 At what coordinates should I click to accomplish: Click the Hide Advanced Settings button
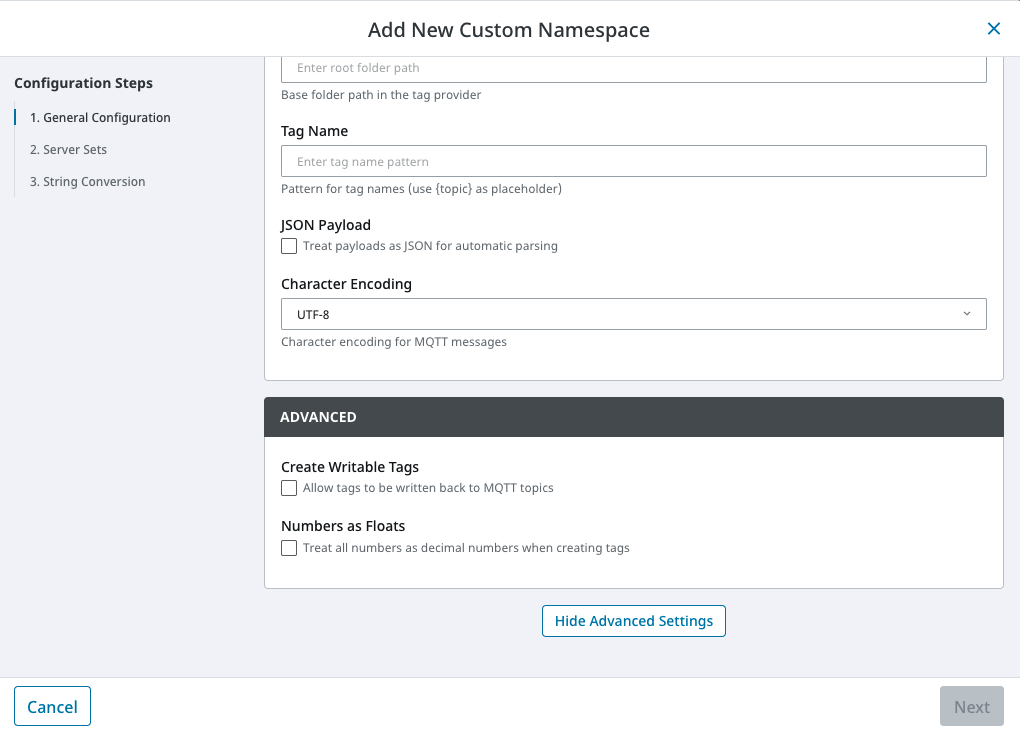[633, 621]
